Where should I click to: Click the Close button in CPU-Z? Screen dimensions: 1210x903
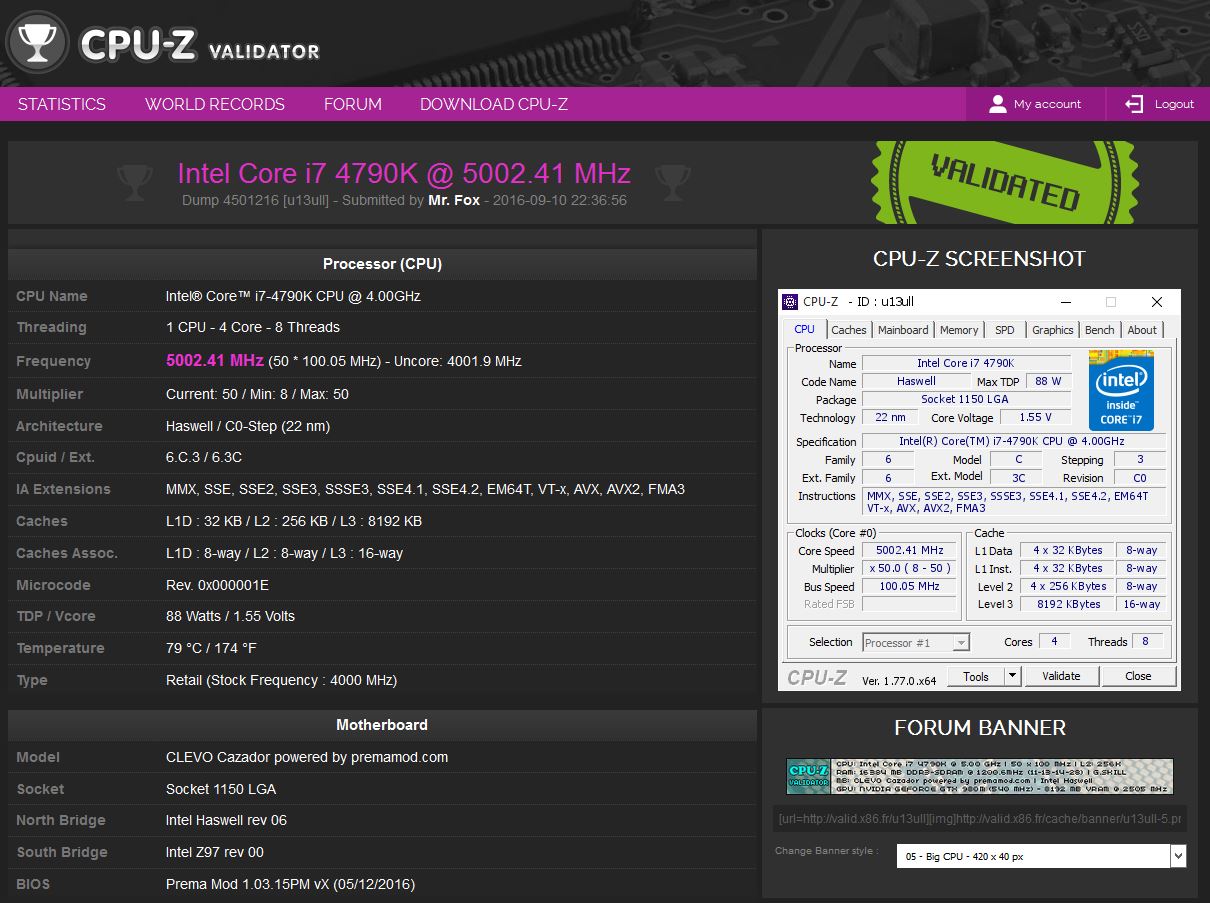pyautogui.click(x=1138, y=676)
